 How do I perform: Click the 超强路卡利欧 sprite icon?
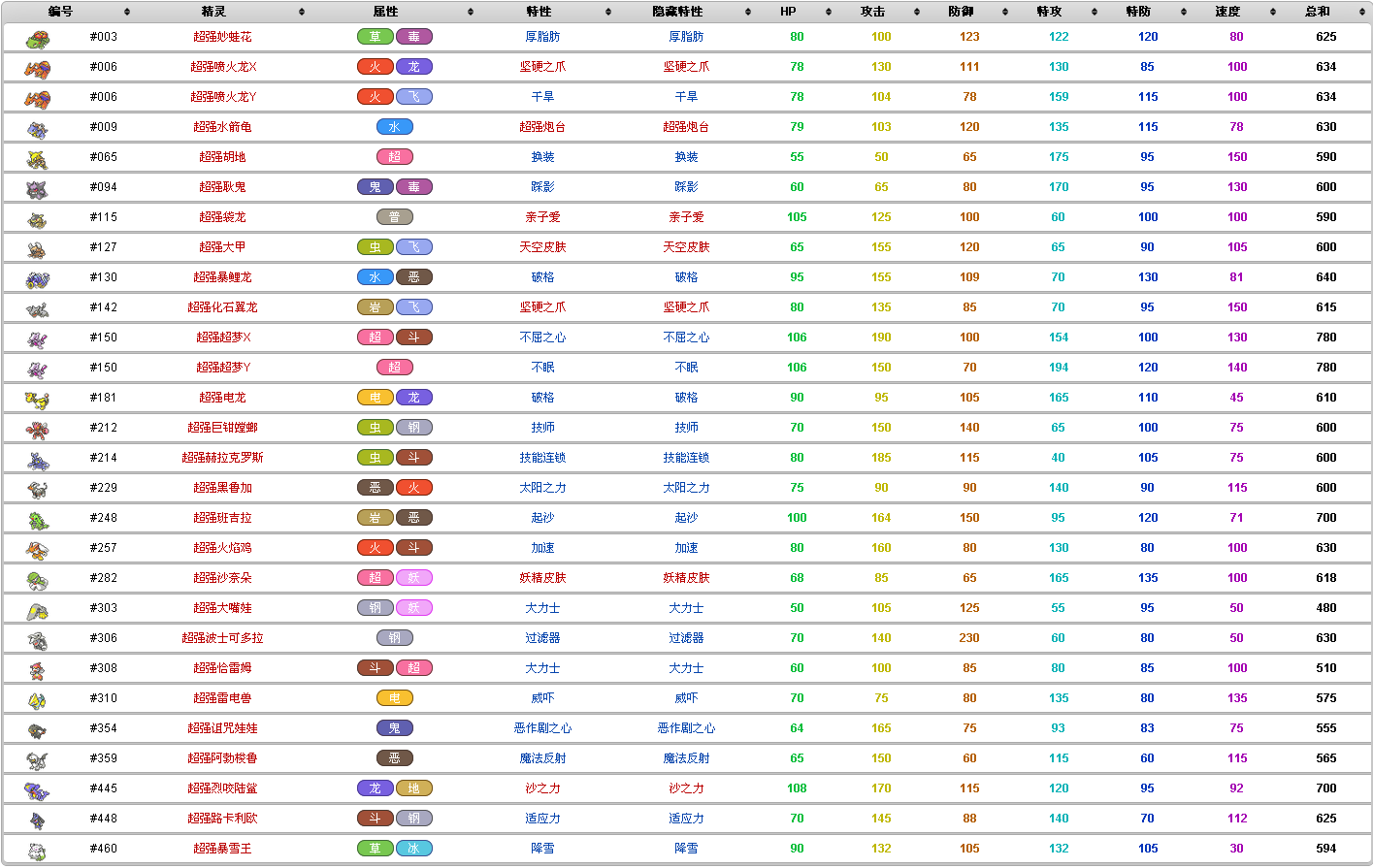coord(37,820)
